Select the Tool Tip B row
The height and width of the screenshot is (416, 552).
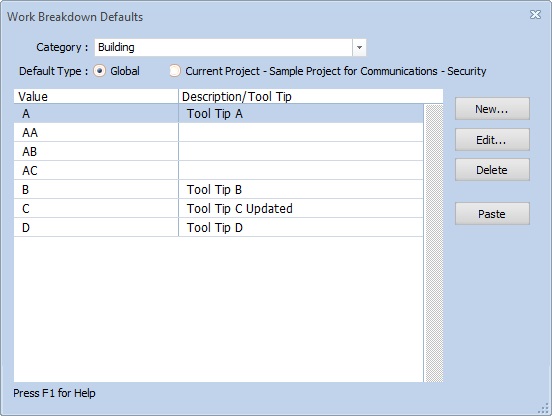(218, 190)
